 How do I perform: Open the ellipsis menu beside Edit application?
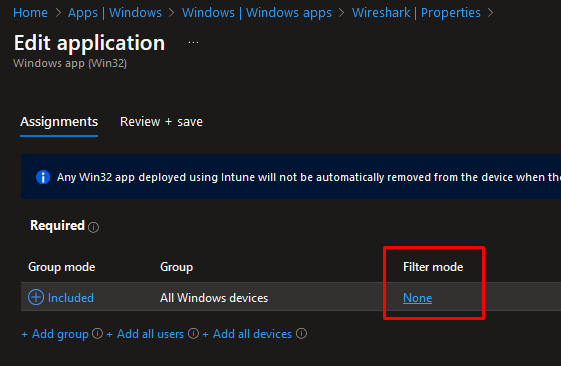click(x=193, y=43)
